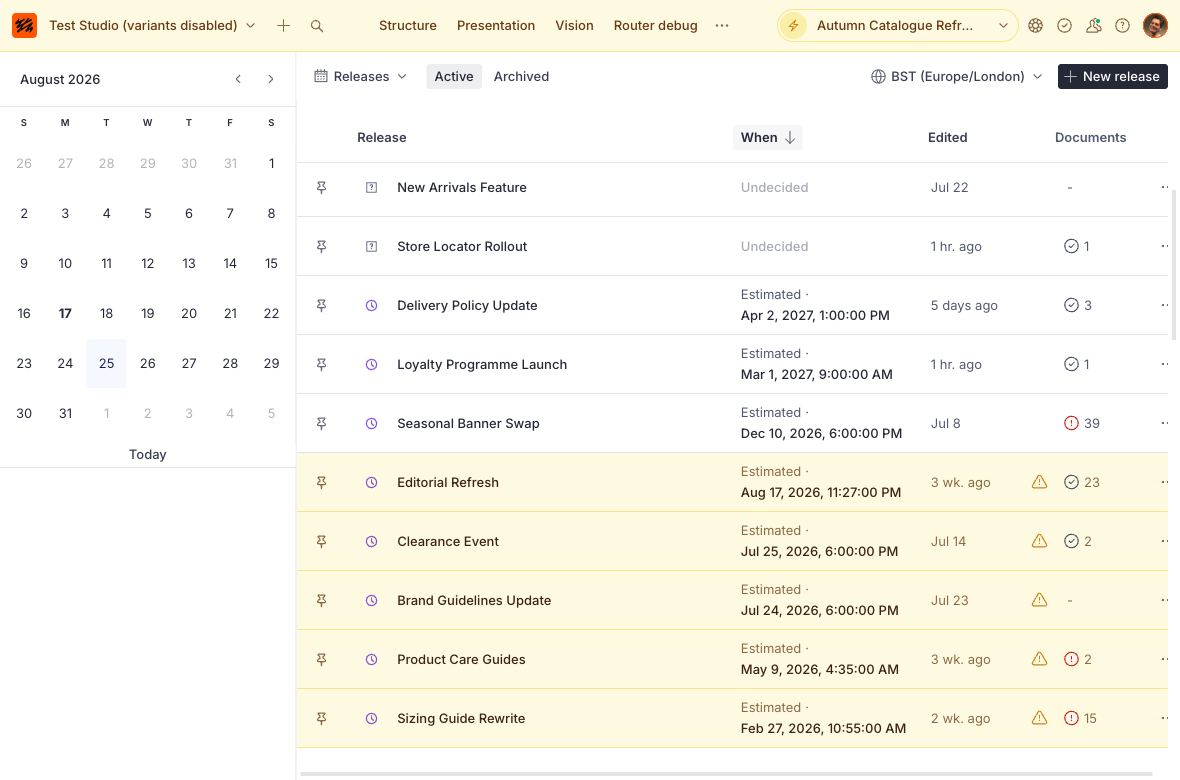Image resolution: width=1180 pixels, height=780 pixels.
Task: Click the warning triangle on Clearance Event
Action: 1039,541
